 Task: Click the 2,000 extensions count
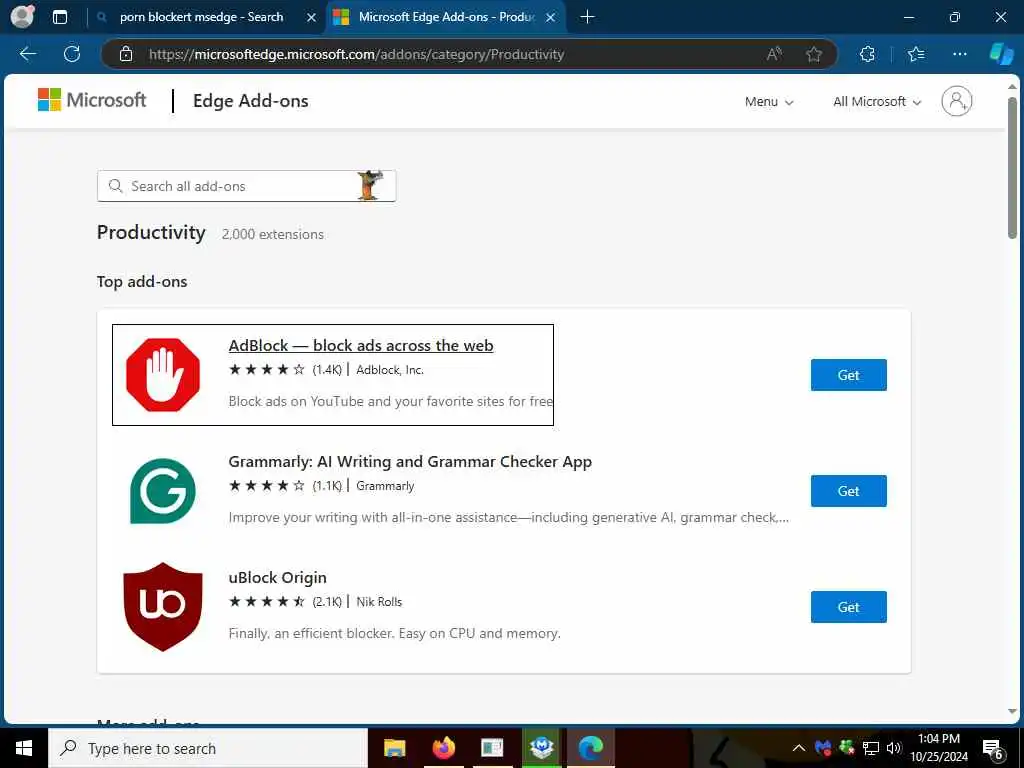273,234
